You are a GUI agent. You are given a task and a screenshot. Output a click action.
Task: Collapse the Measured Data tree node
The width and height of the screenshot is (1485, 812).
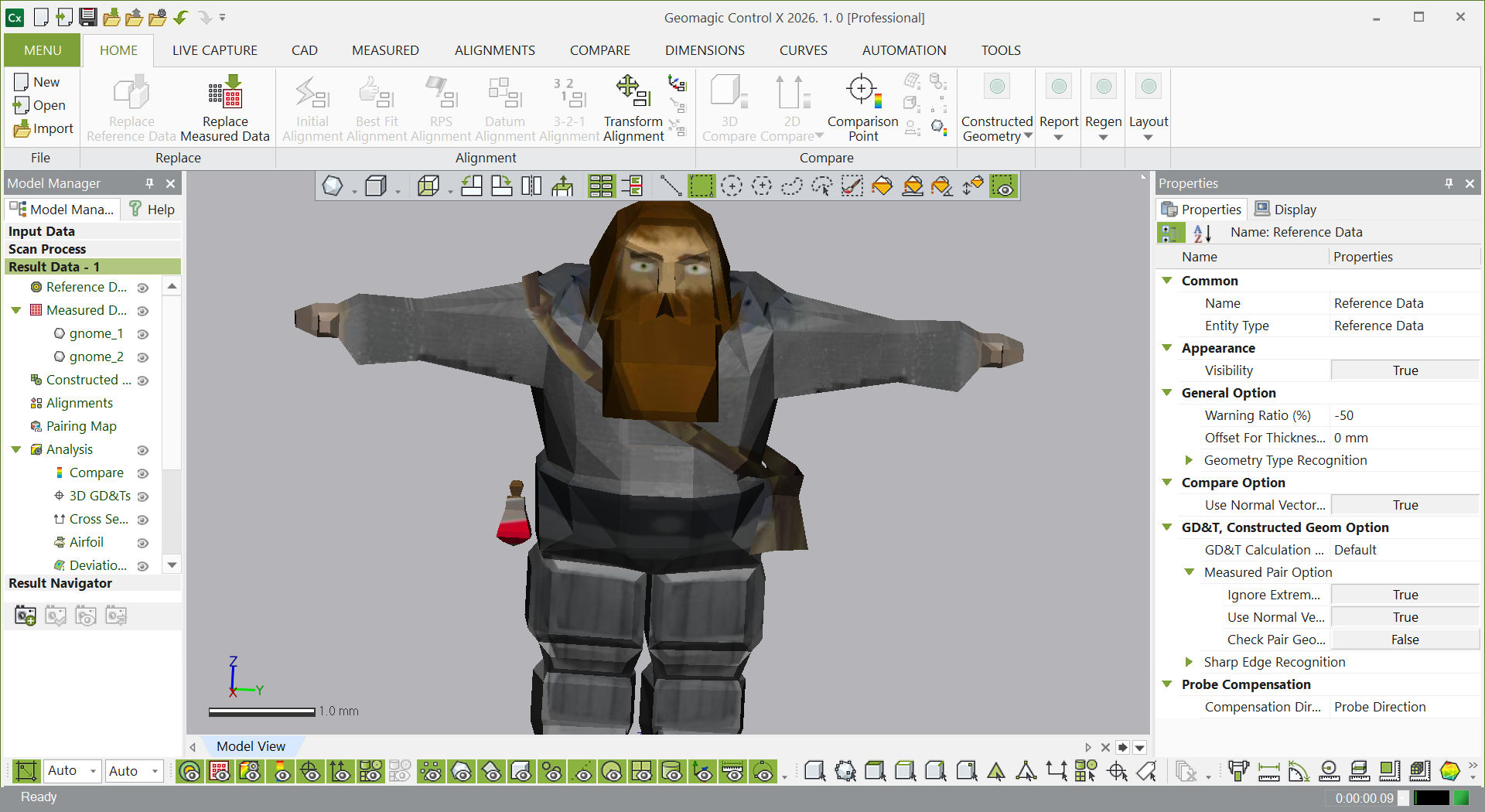pyautogui.click(x=15, y=310)
